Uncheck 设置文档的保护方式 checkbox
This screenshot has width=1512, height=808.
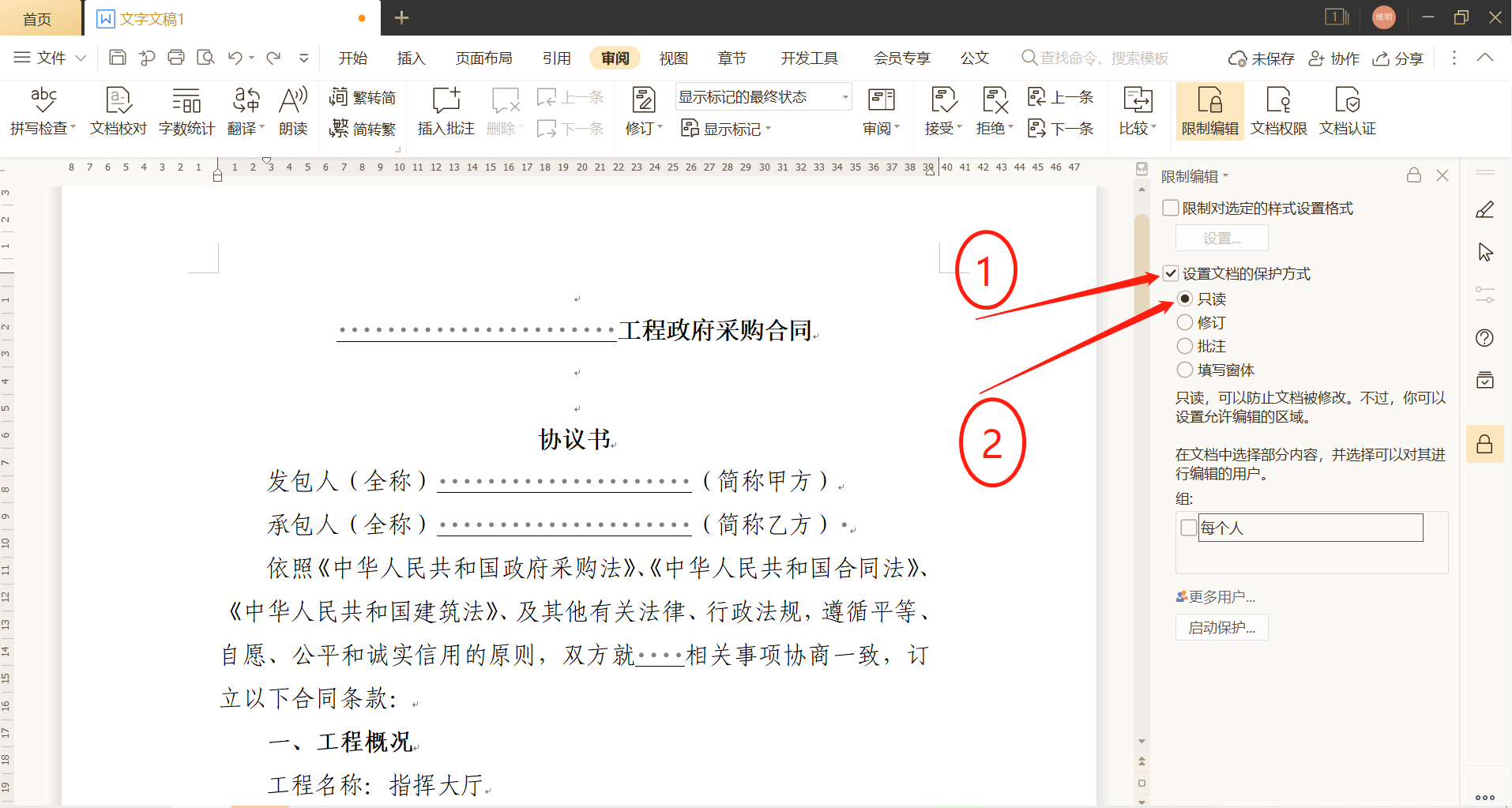click(x=1171, y=273)
